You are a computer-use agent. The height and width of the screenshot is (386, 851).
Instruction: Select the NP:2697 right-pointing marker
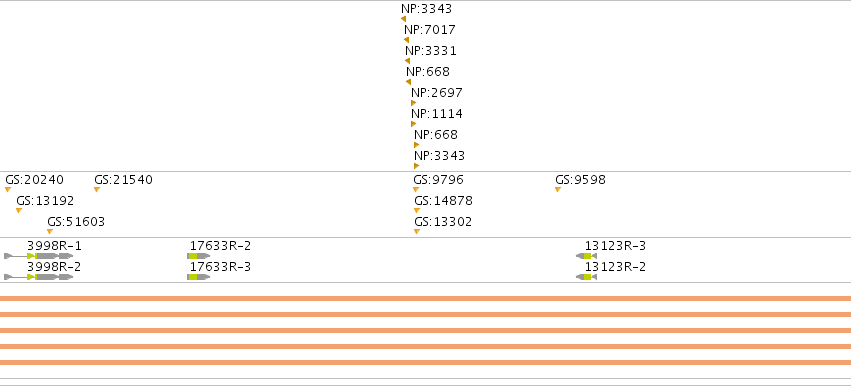click(414, 103)
